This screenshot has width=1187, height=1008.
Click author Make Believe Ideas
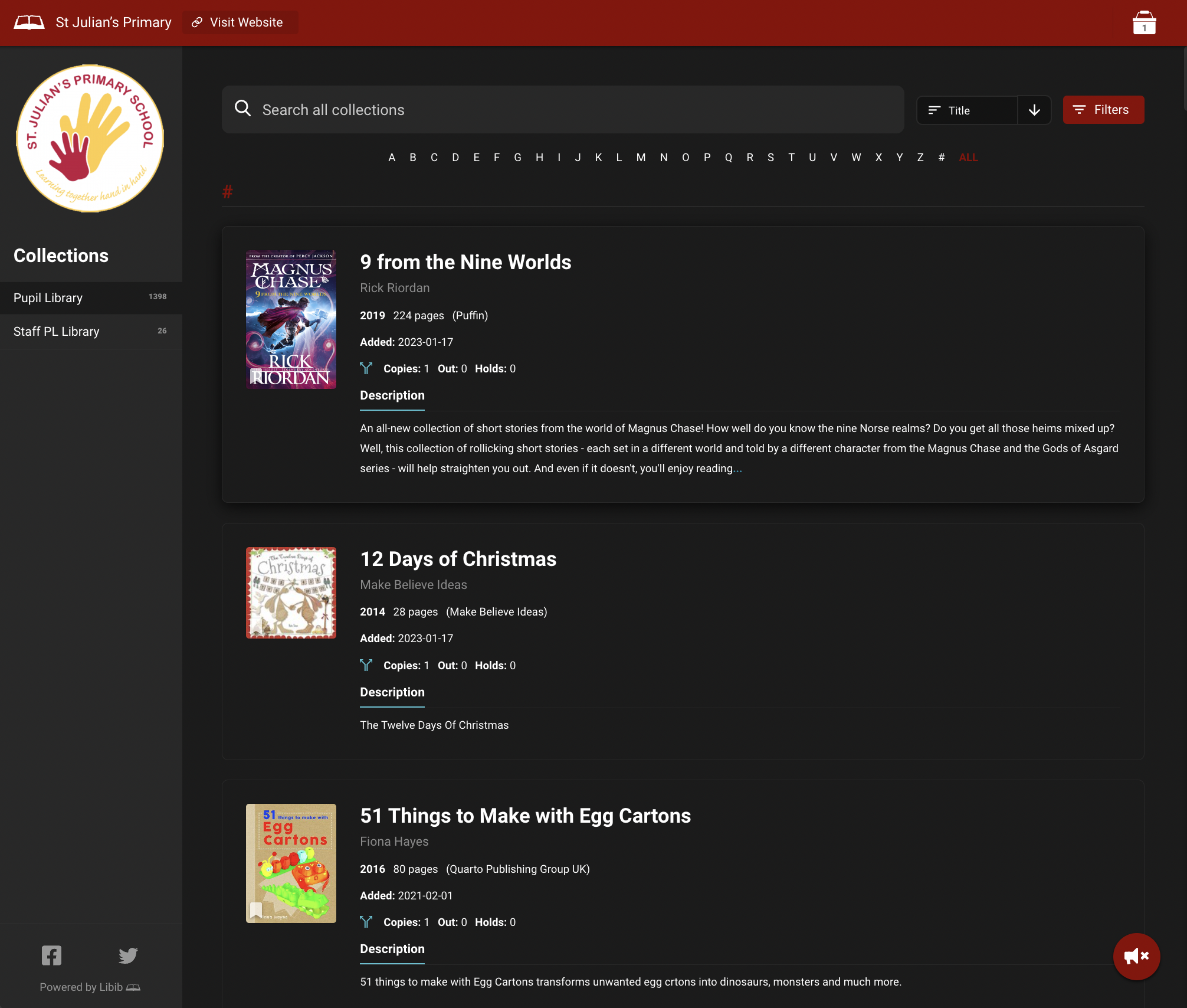tap(414, 585)
